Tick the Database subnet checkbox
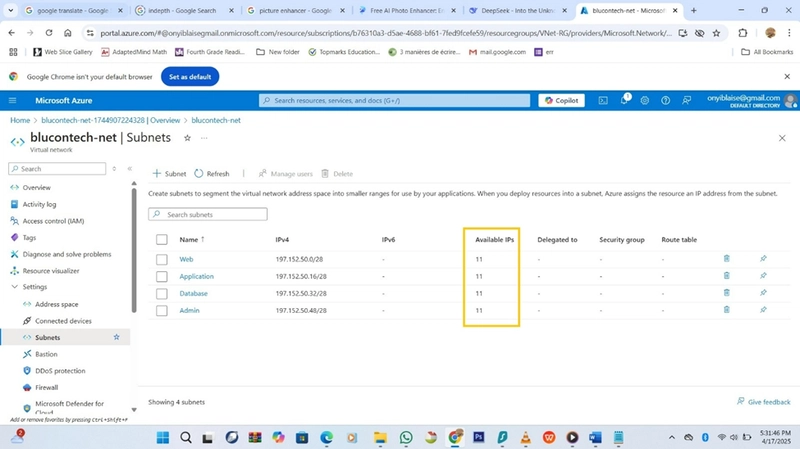Screen dimensions: 800x449 tap(162, 293)
